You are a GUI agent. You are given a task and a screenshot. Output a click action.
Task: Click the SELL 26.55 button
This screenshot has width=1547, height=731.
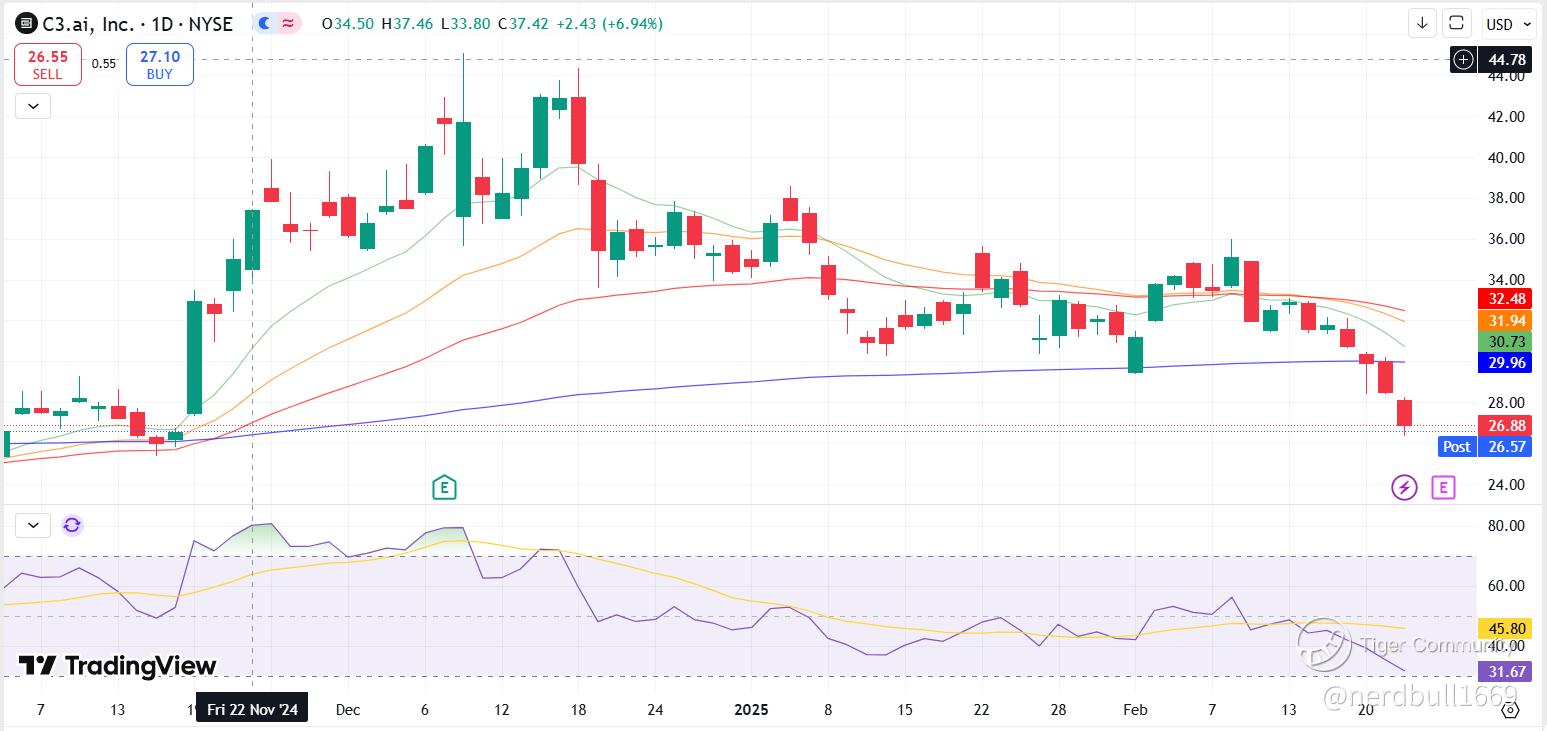(47, 65)
